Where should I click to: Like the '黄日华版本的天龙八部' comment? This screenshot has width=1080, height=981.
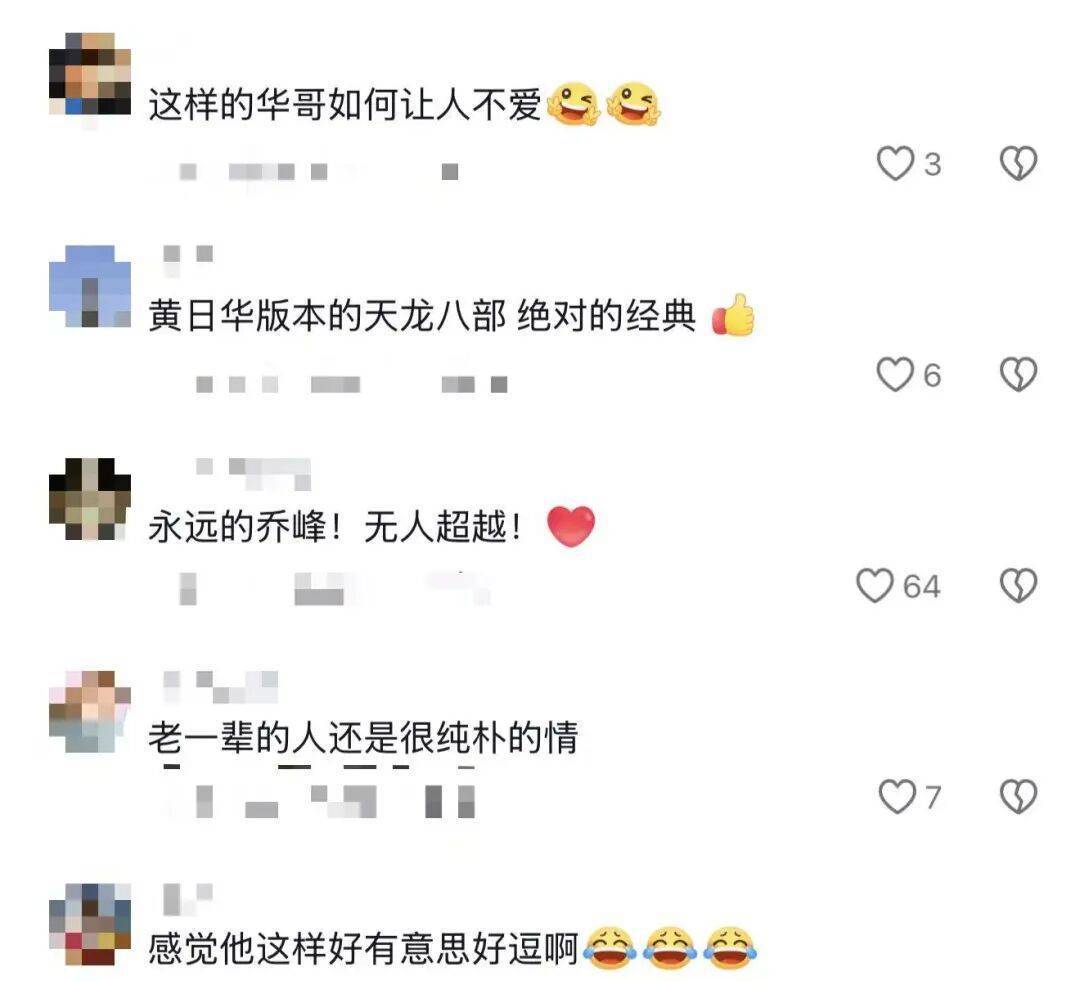[895, 375]
